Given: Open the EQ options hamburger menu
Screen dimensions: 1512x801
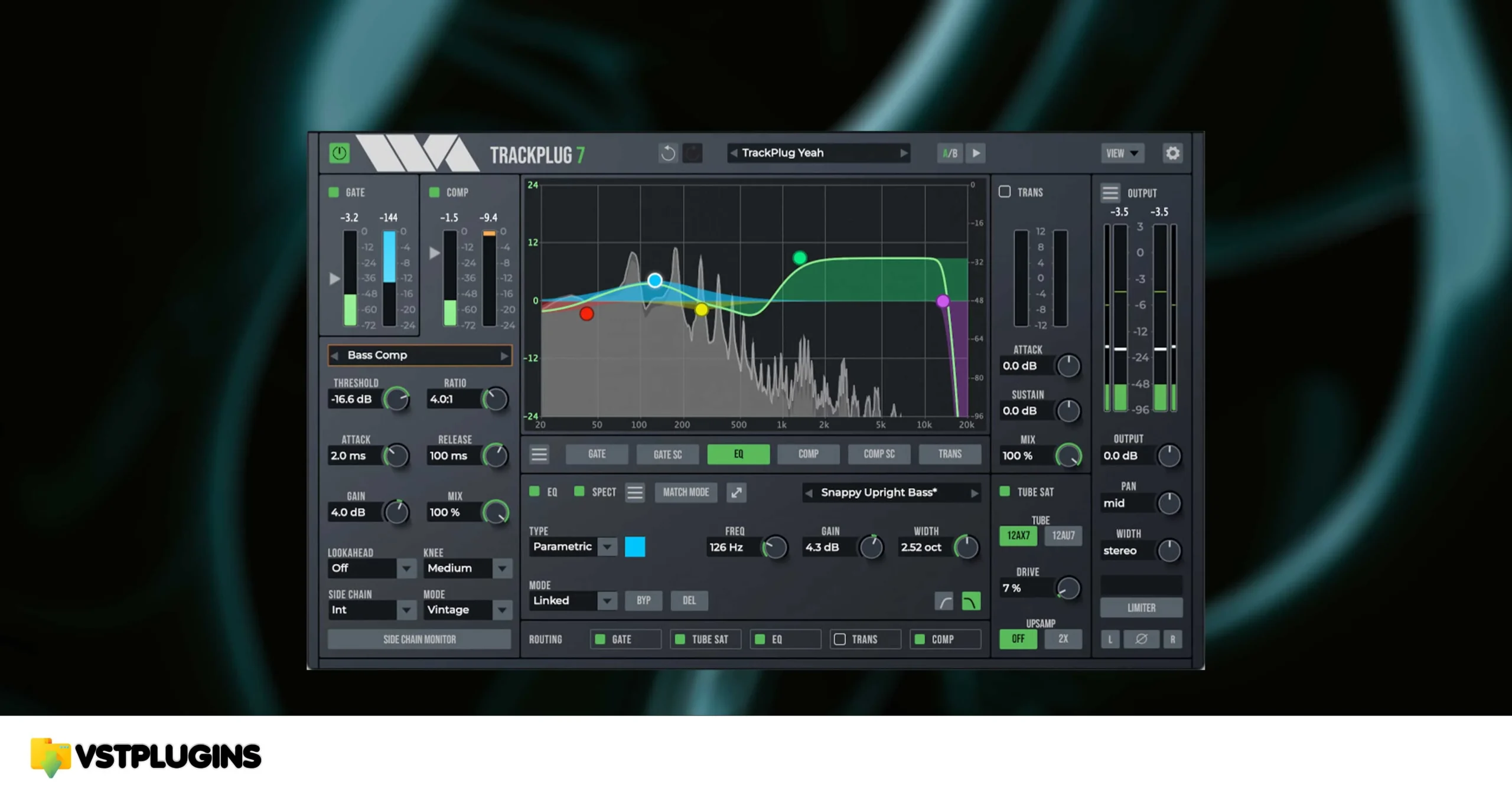Looking at the screenshot, I should (635, 492).
